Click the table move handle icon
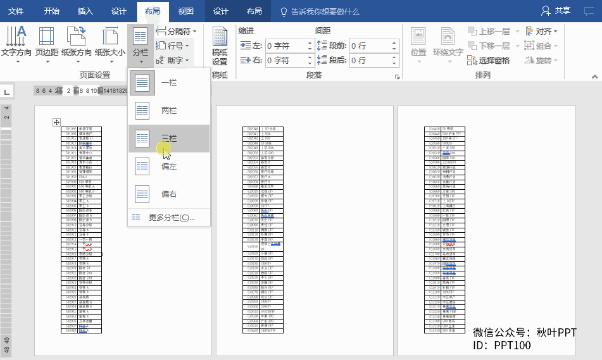Image resolution: width=602 pixels, height=360 pixels. [56, 122]
